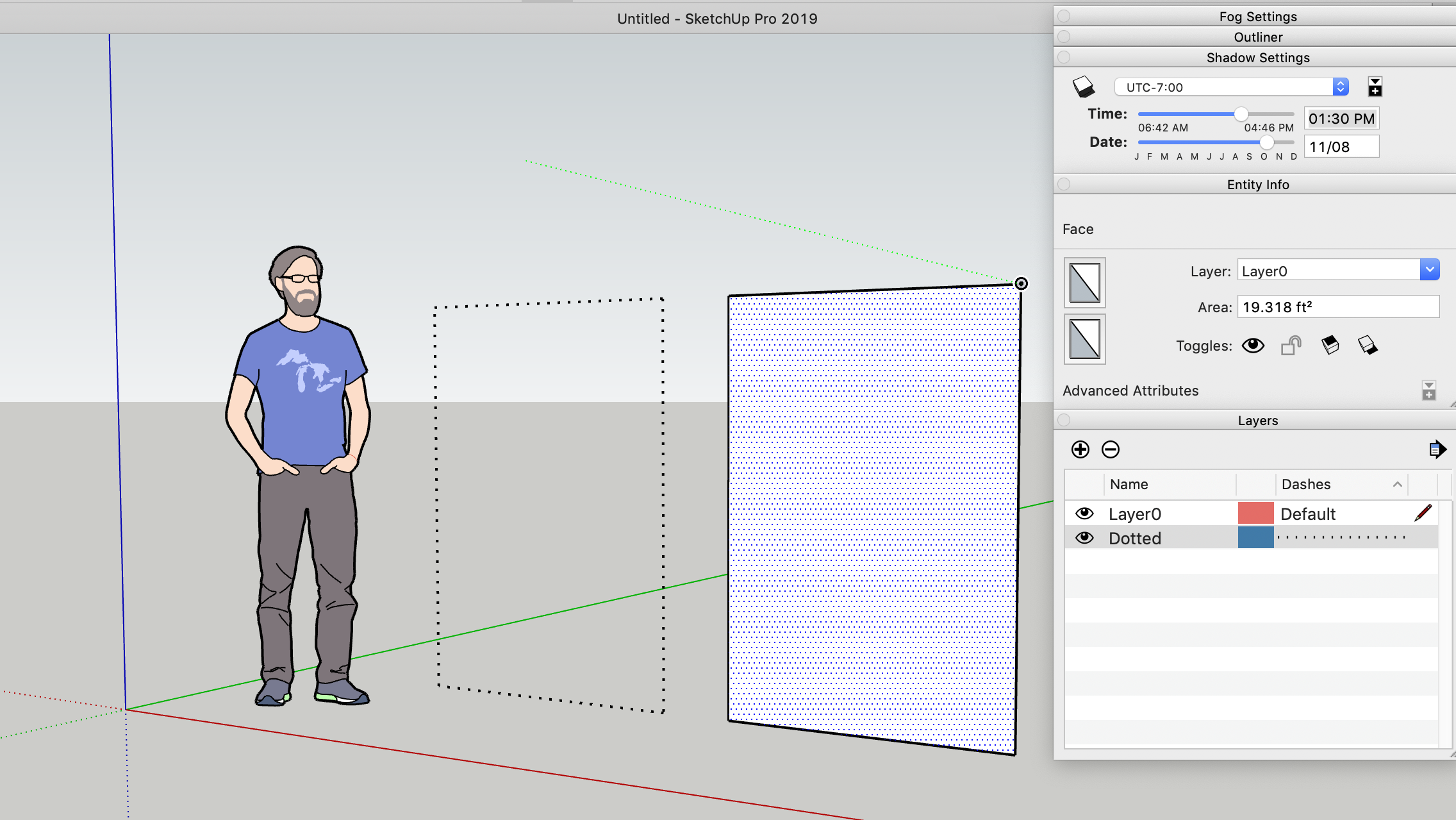Remove selected layer using minus icon
Viewport: 1456px width, 820px height.
click(x=1111, y=449)
